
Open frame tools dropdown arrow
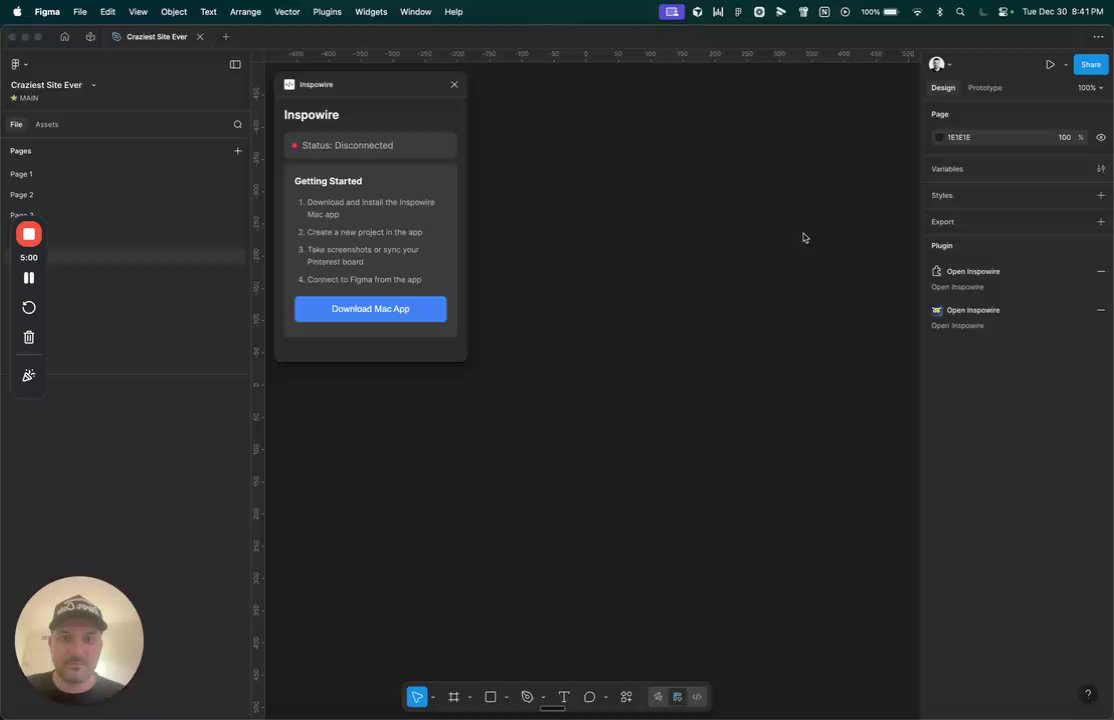coord(470,697)
